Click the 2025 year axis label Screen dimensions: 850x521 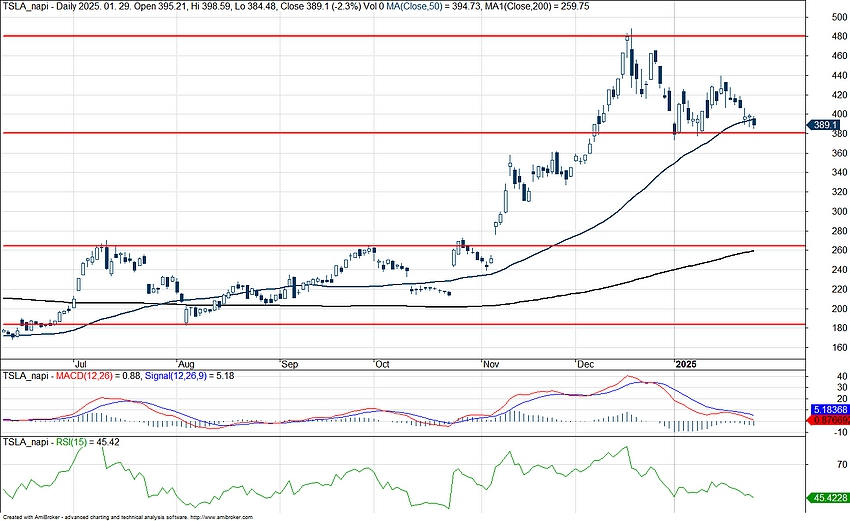click(686, 364)
